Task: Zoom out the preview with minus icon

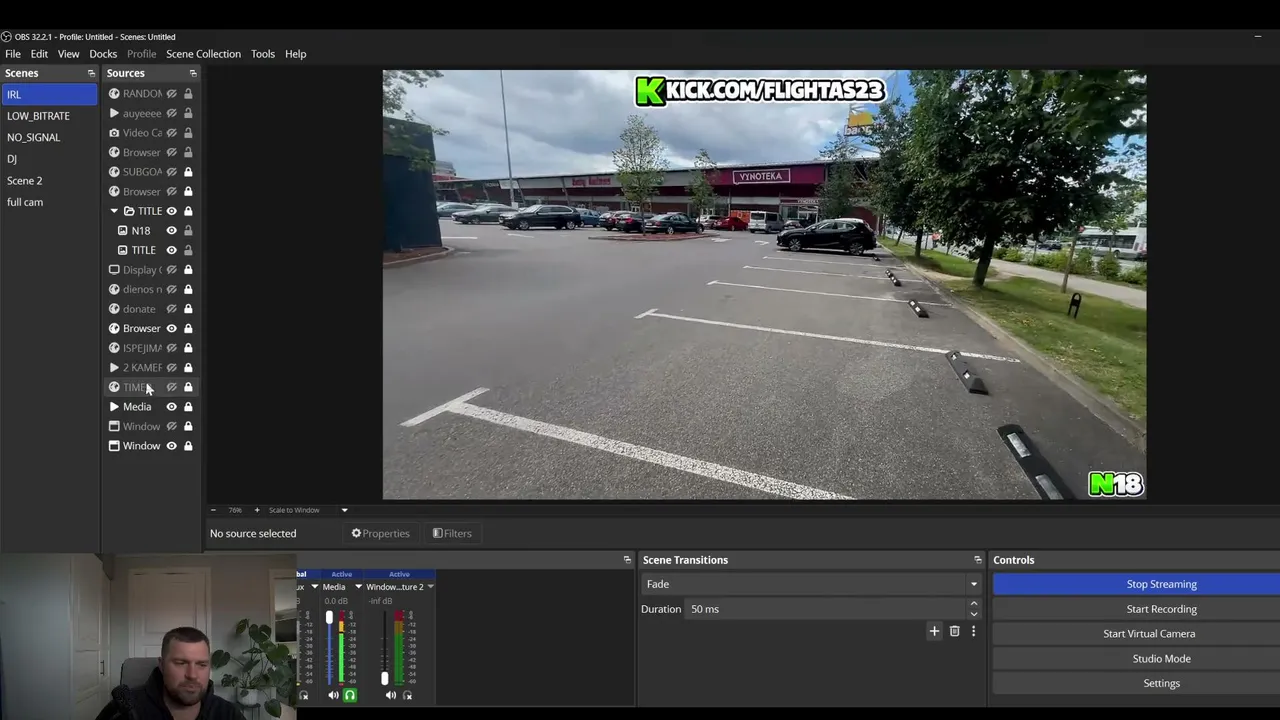Action: (x=213, y=510)
